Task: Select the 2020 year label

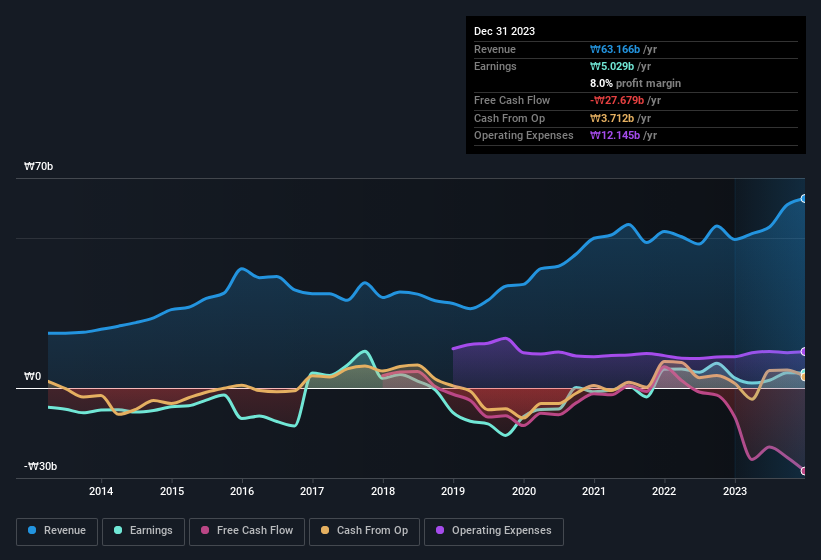Action: pos(523,491)
